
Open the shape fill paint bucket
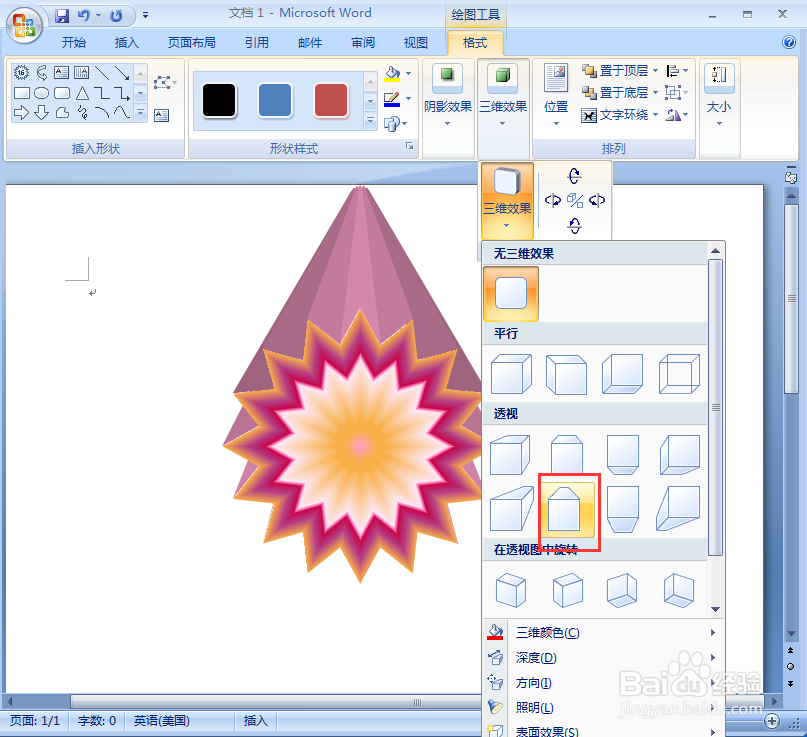pyautogui.click(x=392, y=74)
